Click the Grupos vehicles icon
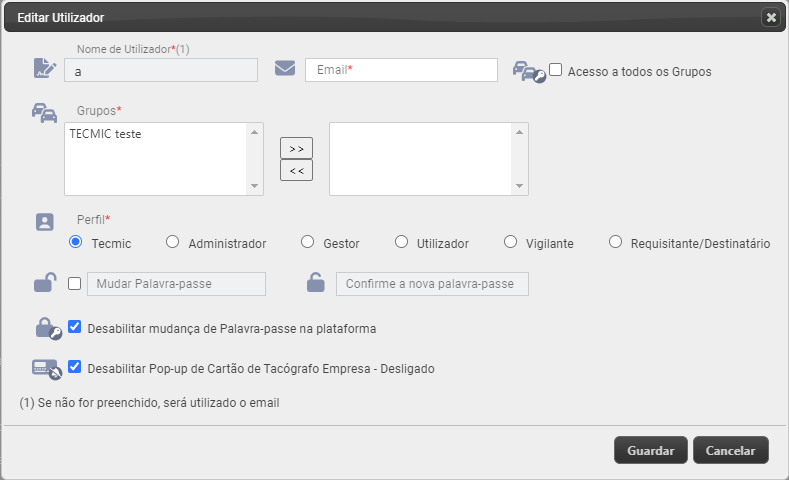Image resolution: width=789 pixels, height=480 pixels. tap(44, 113)
